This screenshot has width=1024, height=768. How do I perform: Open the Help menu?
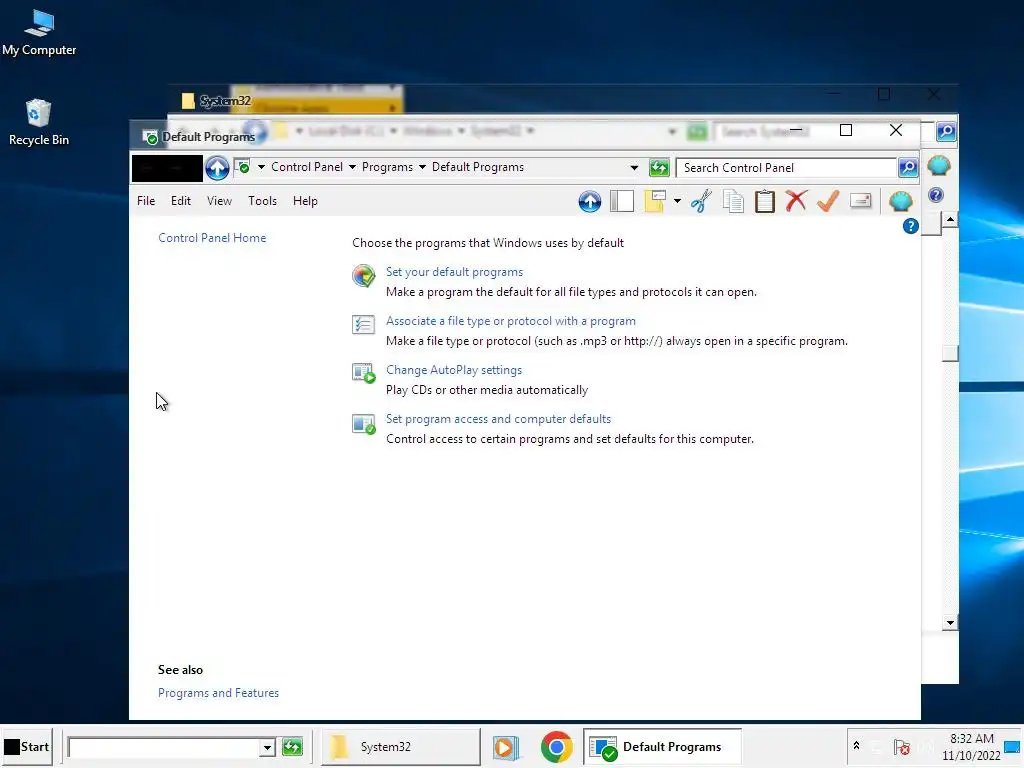(305, 201)
